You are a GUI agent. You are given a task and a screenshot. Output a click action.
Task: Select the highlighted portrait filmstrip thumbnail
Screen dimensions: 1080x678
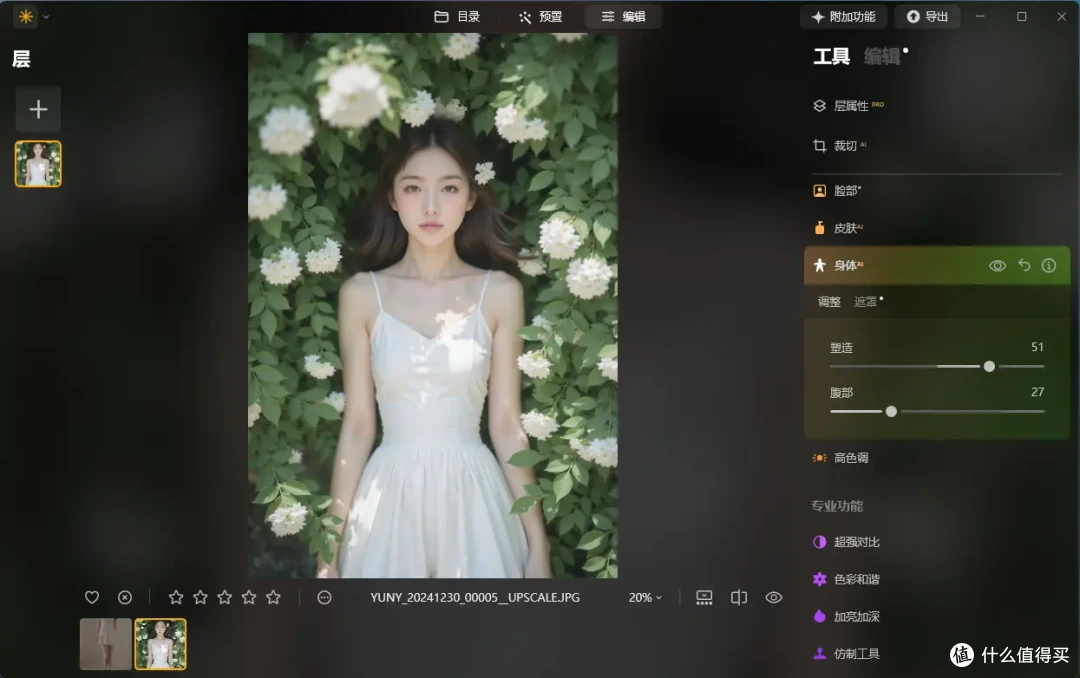pyautogui.click(x=160, y=644)
